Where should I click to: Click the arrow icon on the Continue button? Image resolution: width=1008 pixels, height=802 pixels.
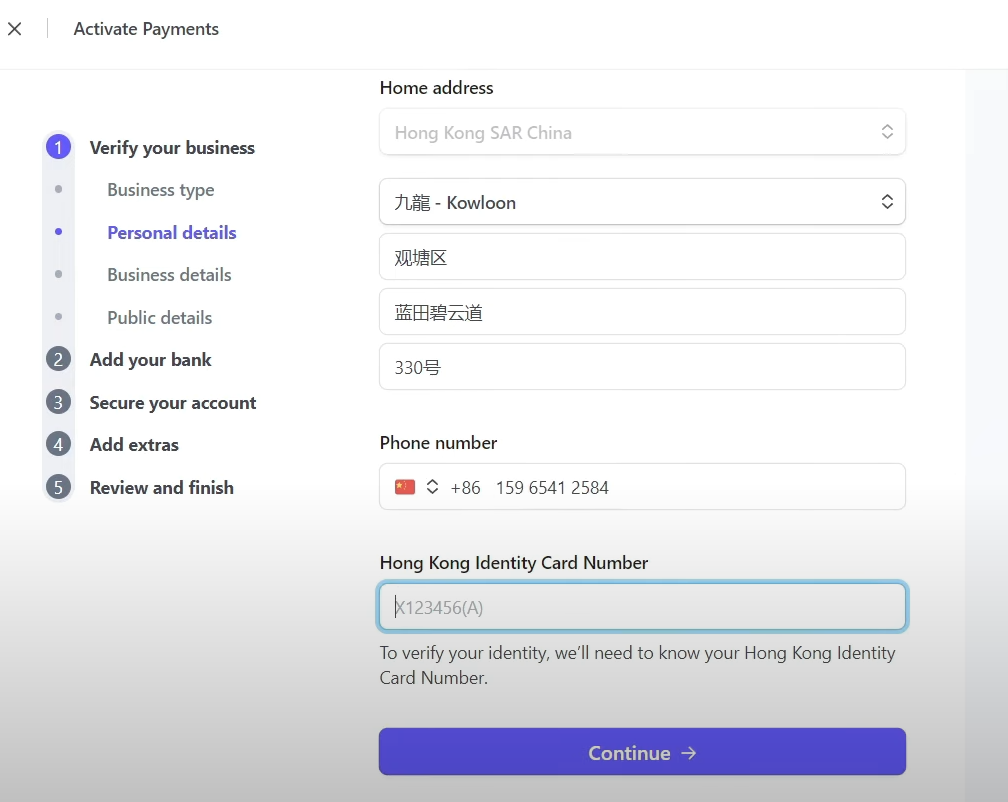tap(689, 753)
